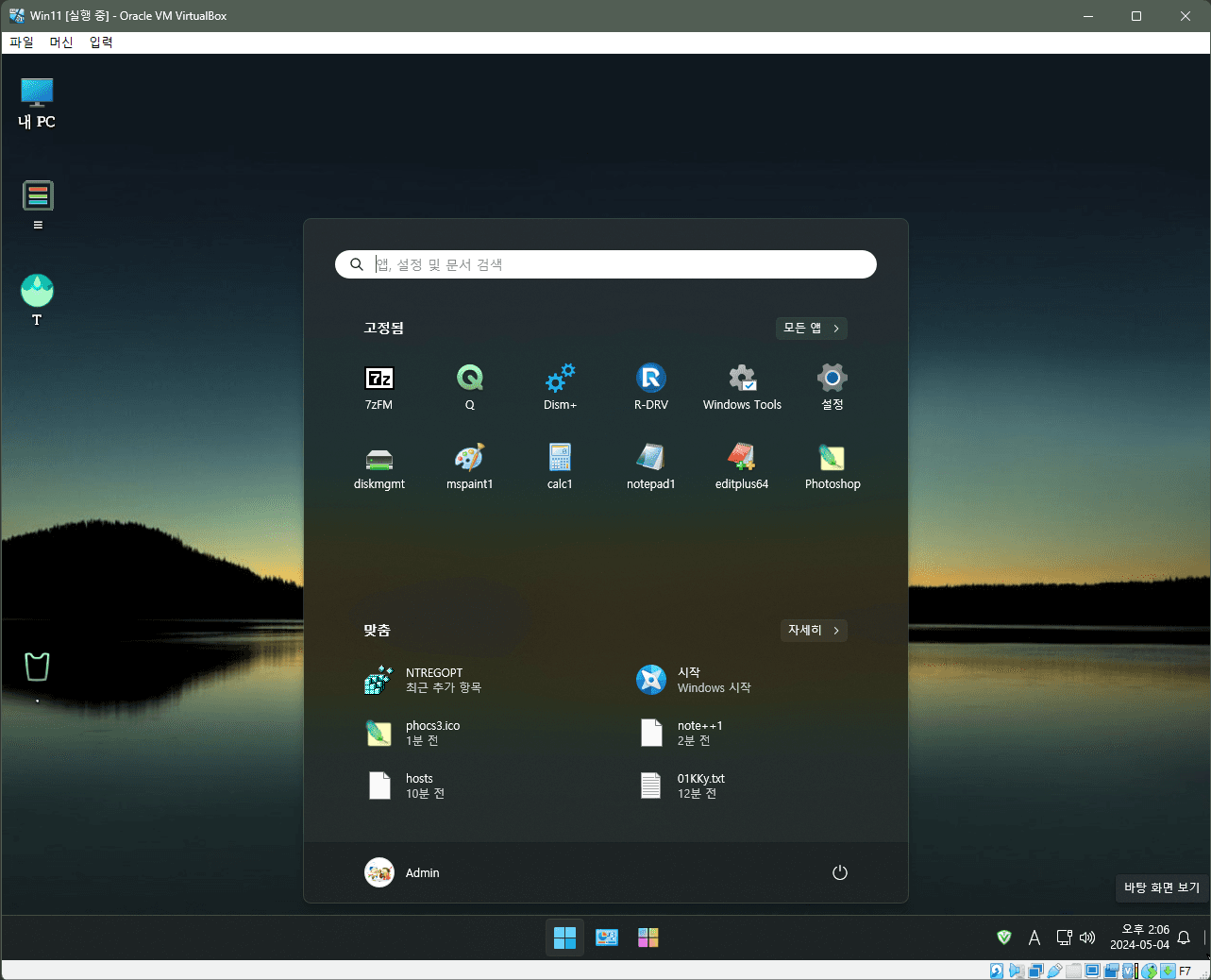Open 내 PC desktop icon
The image size is (1211, 980).
tap(37, 103)
